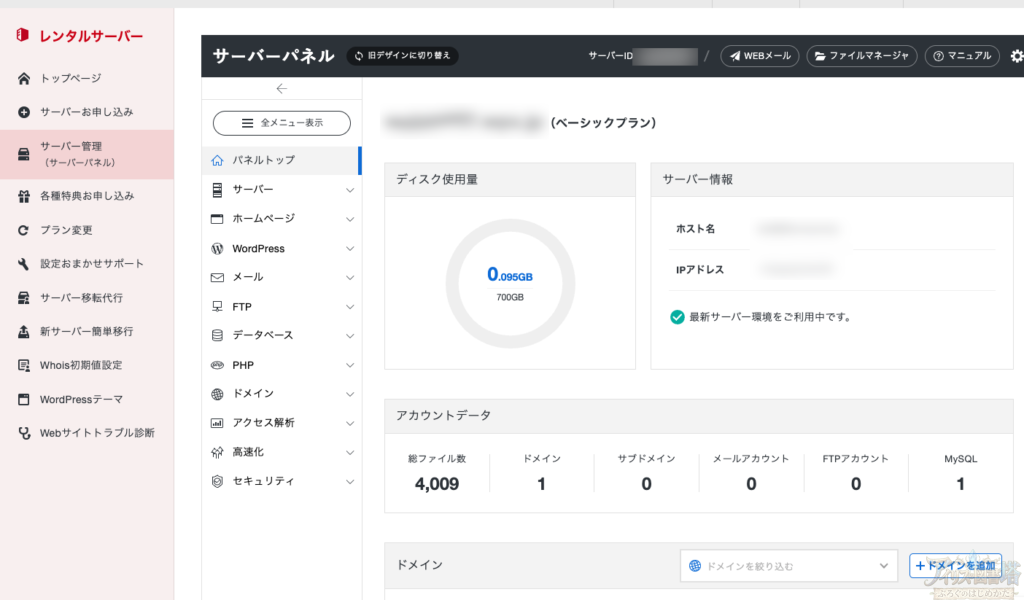Click the gift icon for 各種特典お申し込み
Screen dimensions: 1024x600
point(24,196)
